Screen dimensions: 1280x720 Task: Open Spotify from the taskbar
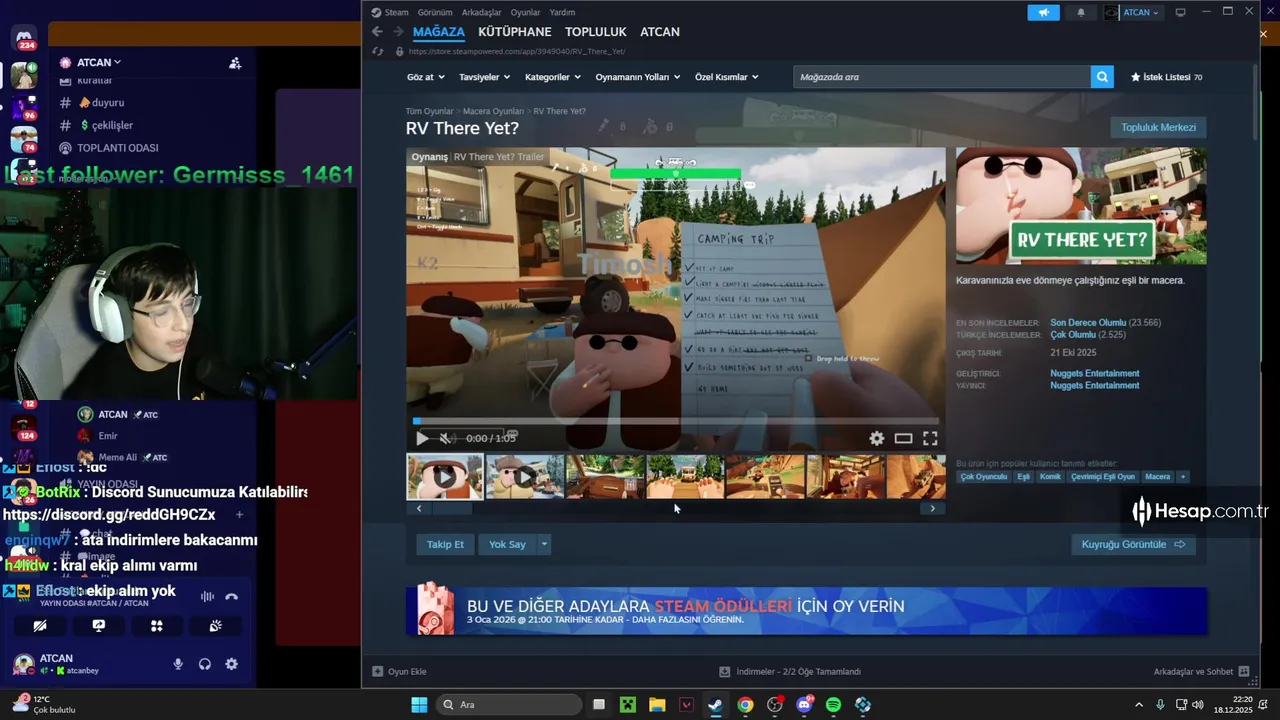coord(833,704)
